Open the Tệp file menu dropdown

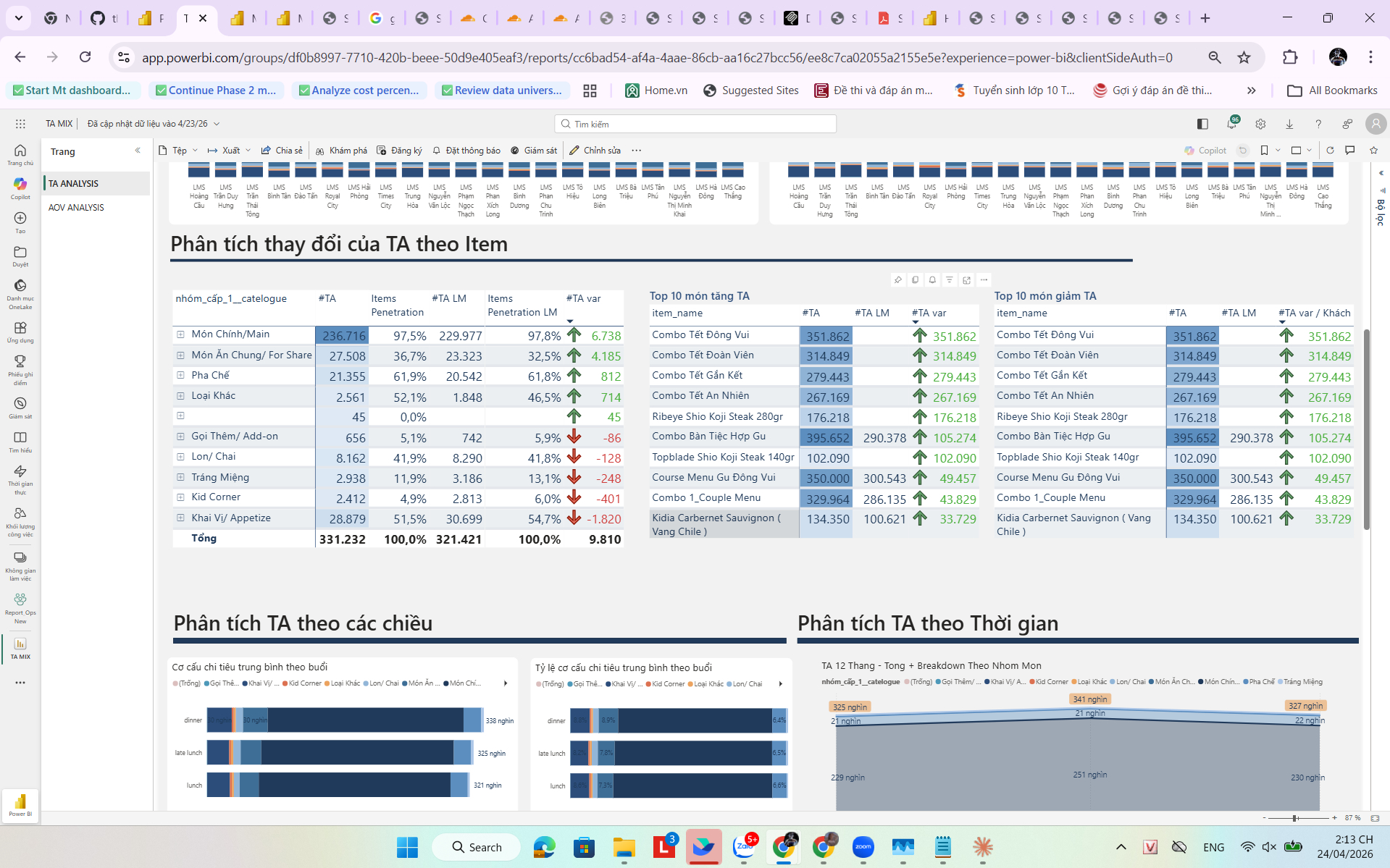(x=179, y=151)
